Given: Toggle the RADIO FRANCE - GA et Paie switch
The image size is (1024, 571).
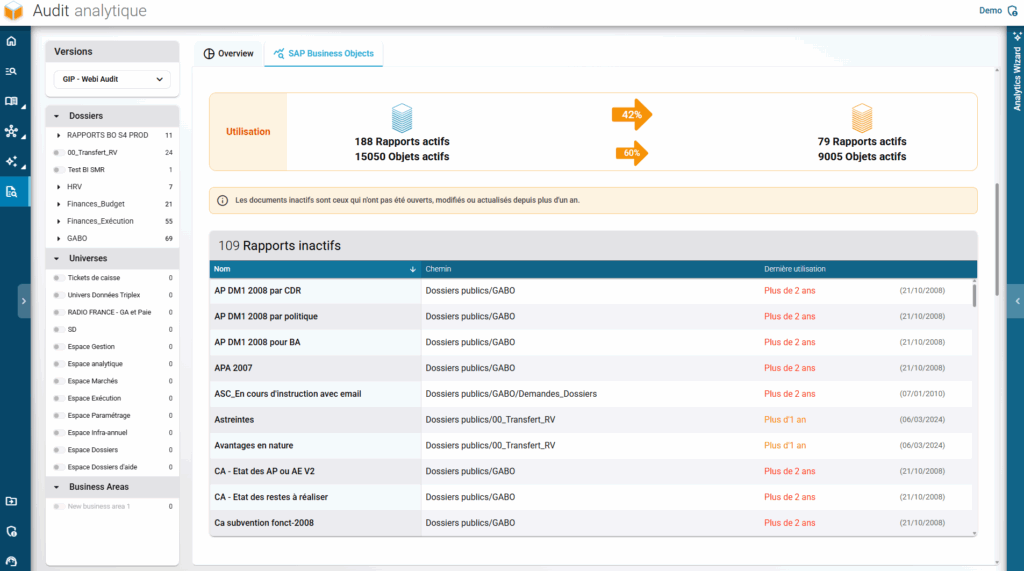Looking at the screenshot, I should pos(57,312).
